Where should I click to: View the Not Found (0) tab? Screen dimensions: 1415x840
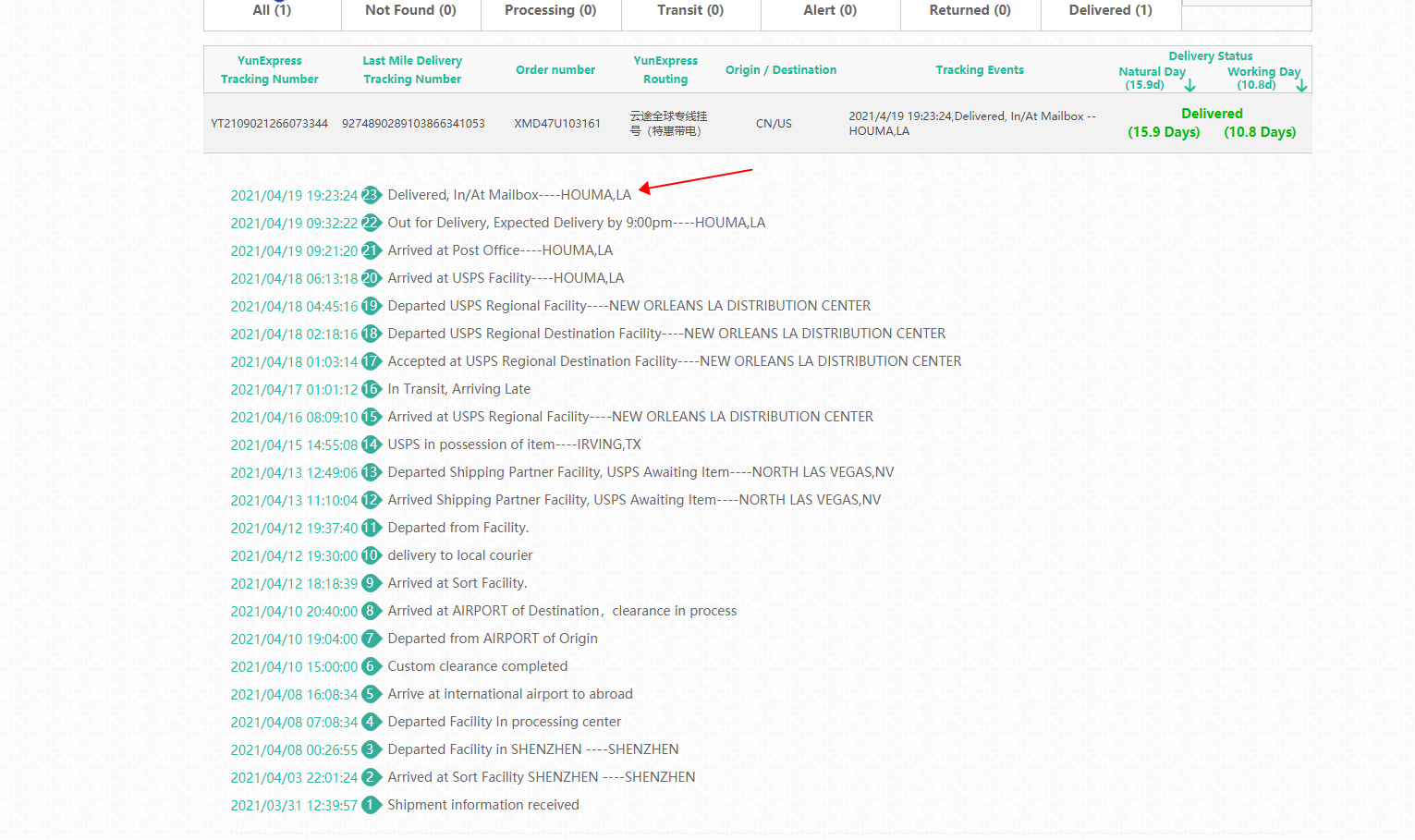pyautogui.click(x=410, y=10)
